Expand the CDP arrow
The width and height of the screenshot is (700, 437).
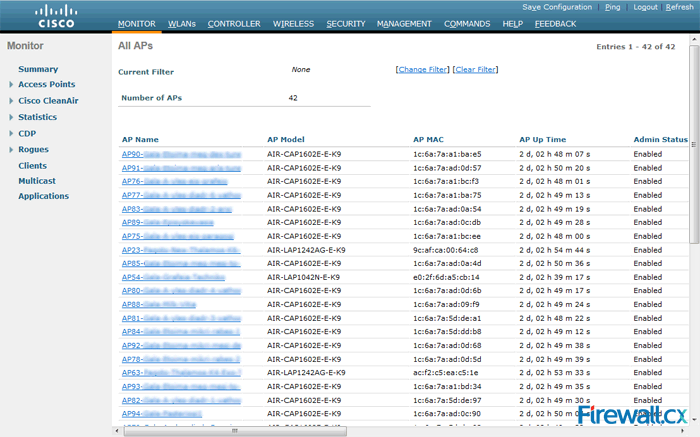[11, 133]
